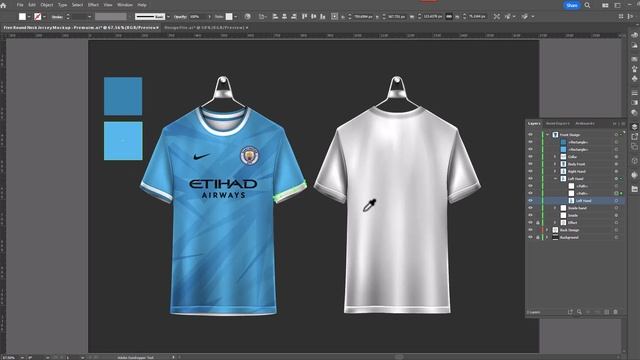Click Vertical Align Center icon in control bar
Viewport: 640px width, 360px height.
pos(313,16)
